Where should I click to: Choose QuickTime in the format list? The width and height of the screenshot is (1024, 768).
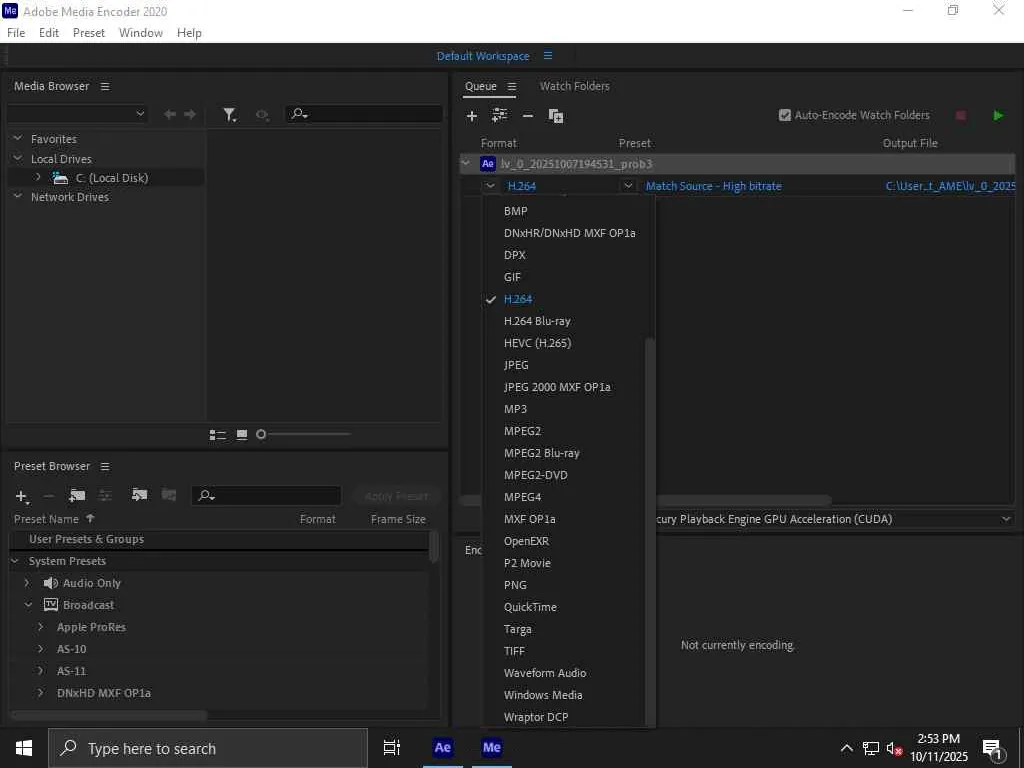[530, 607]
